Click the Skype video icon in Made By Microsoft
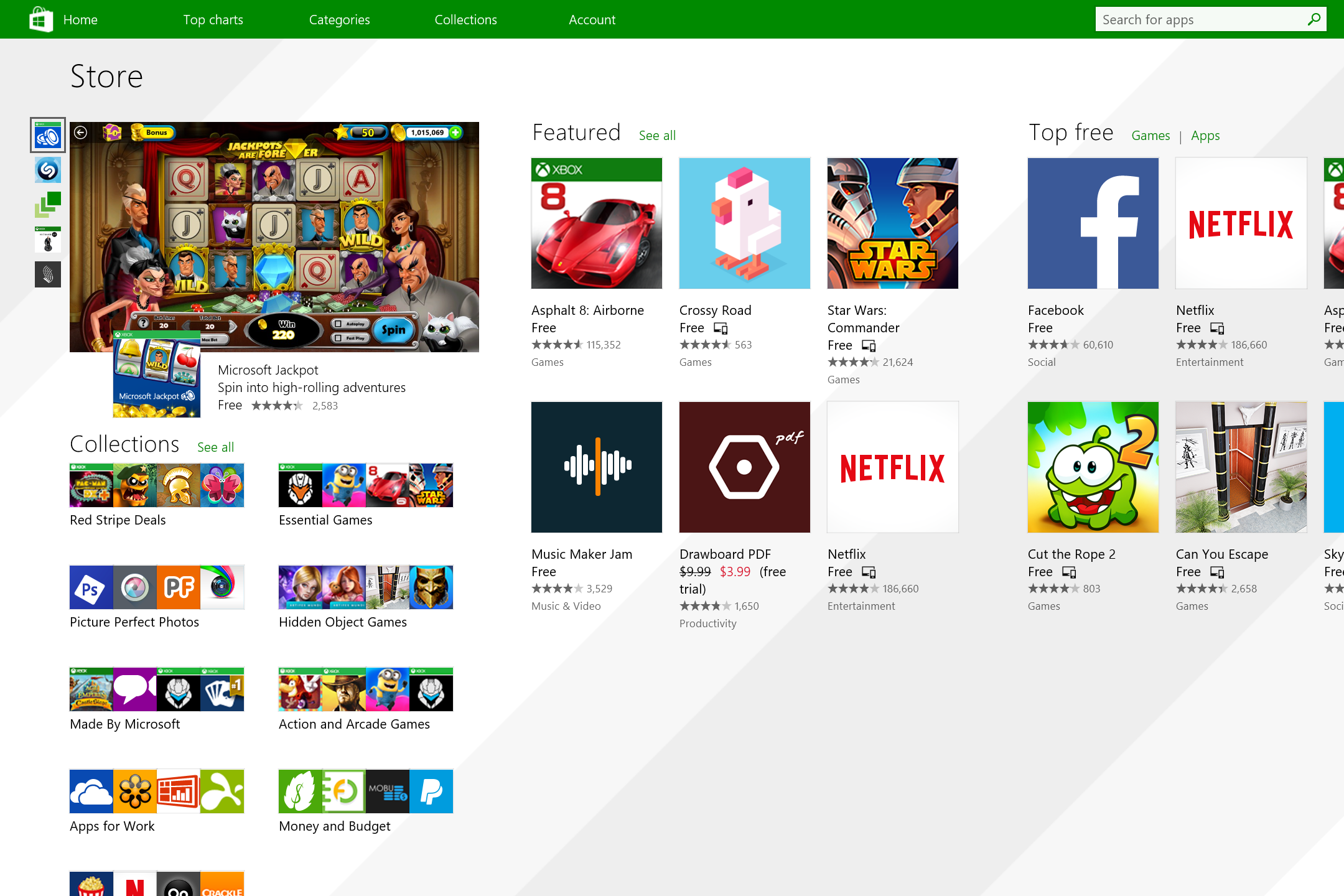Screen dimensions: 1344x896 tap(135, 689)
